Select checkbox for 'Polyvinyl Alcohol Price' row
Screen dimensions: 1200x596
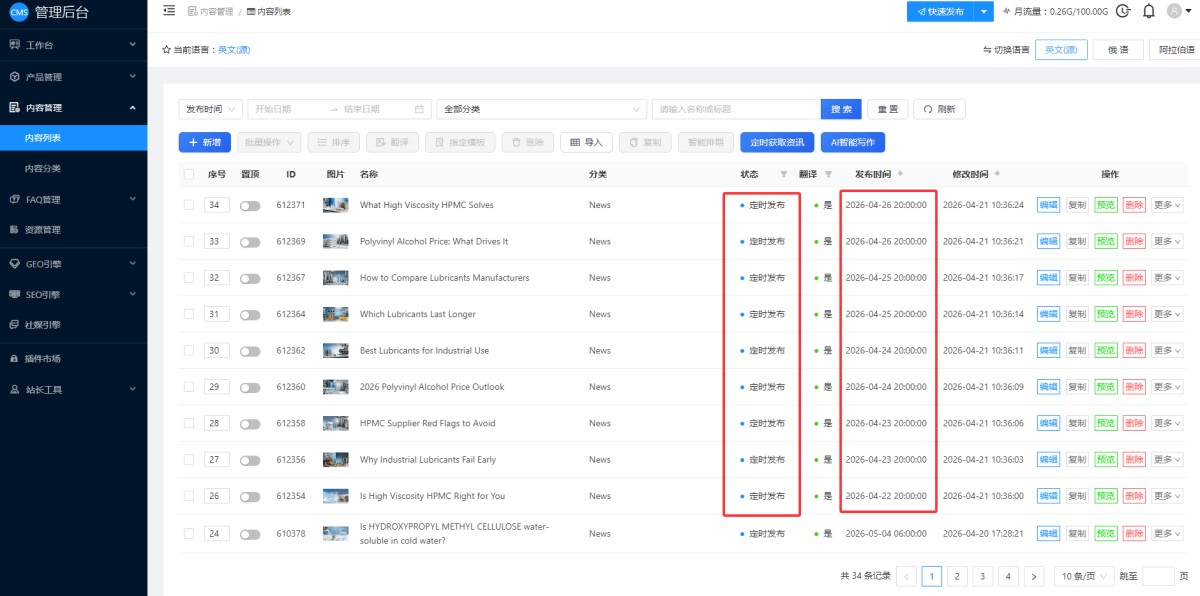(x=189, y=241)
